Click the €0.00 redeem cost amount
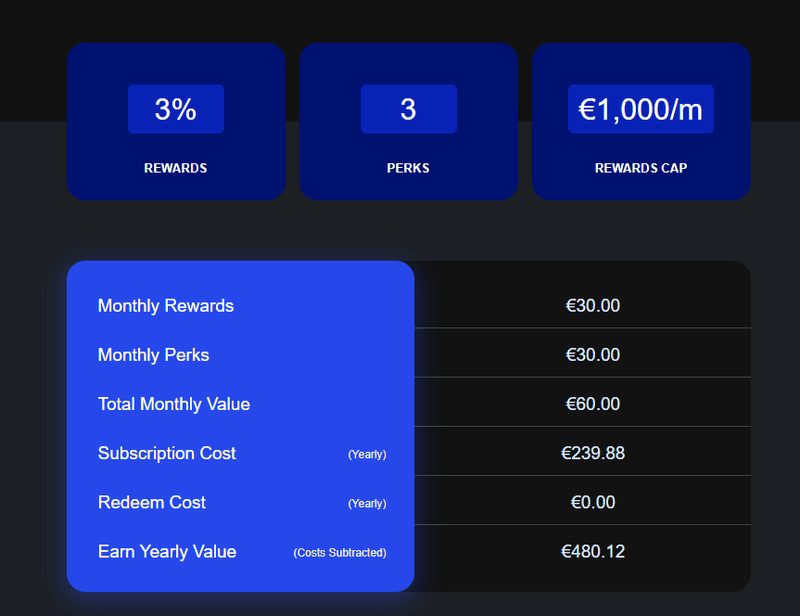This screenshot has width=800, height=616. [x=593, y=502]
